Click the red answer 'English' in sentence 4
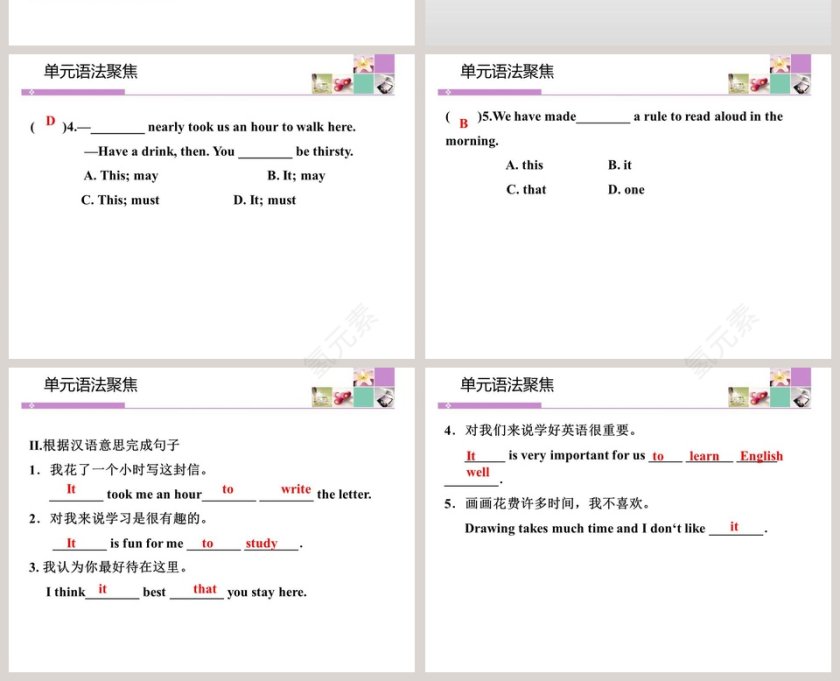 (761, 456)
